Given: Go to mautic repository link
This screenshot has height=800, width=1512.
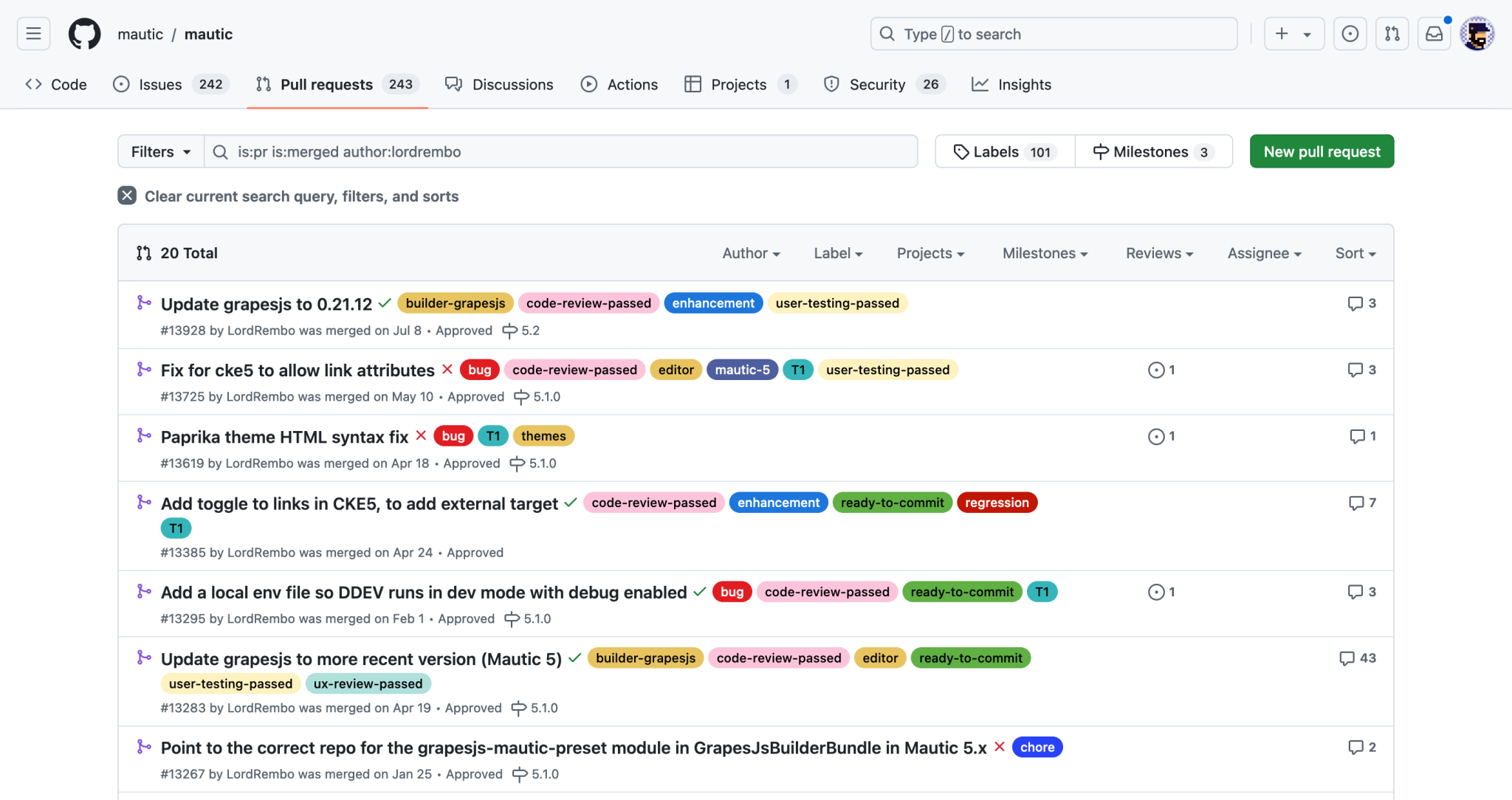Looking at the screenshot, I should (x=208, y=34).
